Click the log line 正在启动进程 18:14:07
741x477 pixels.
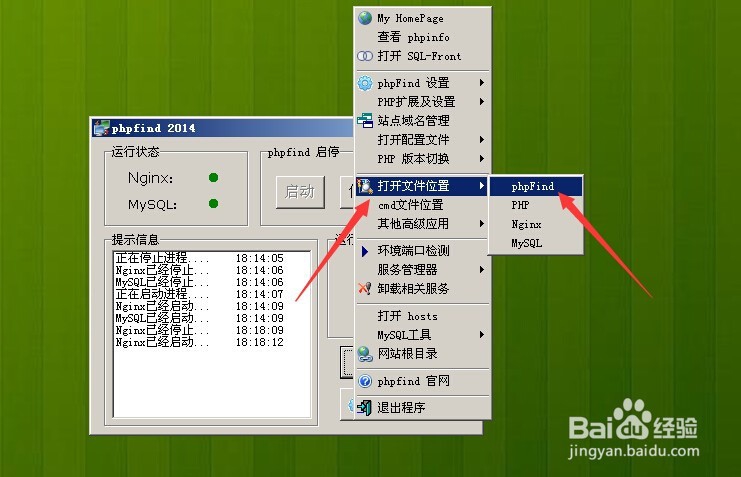point(199,294)
